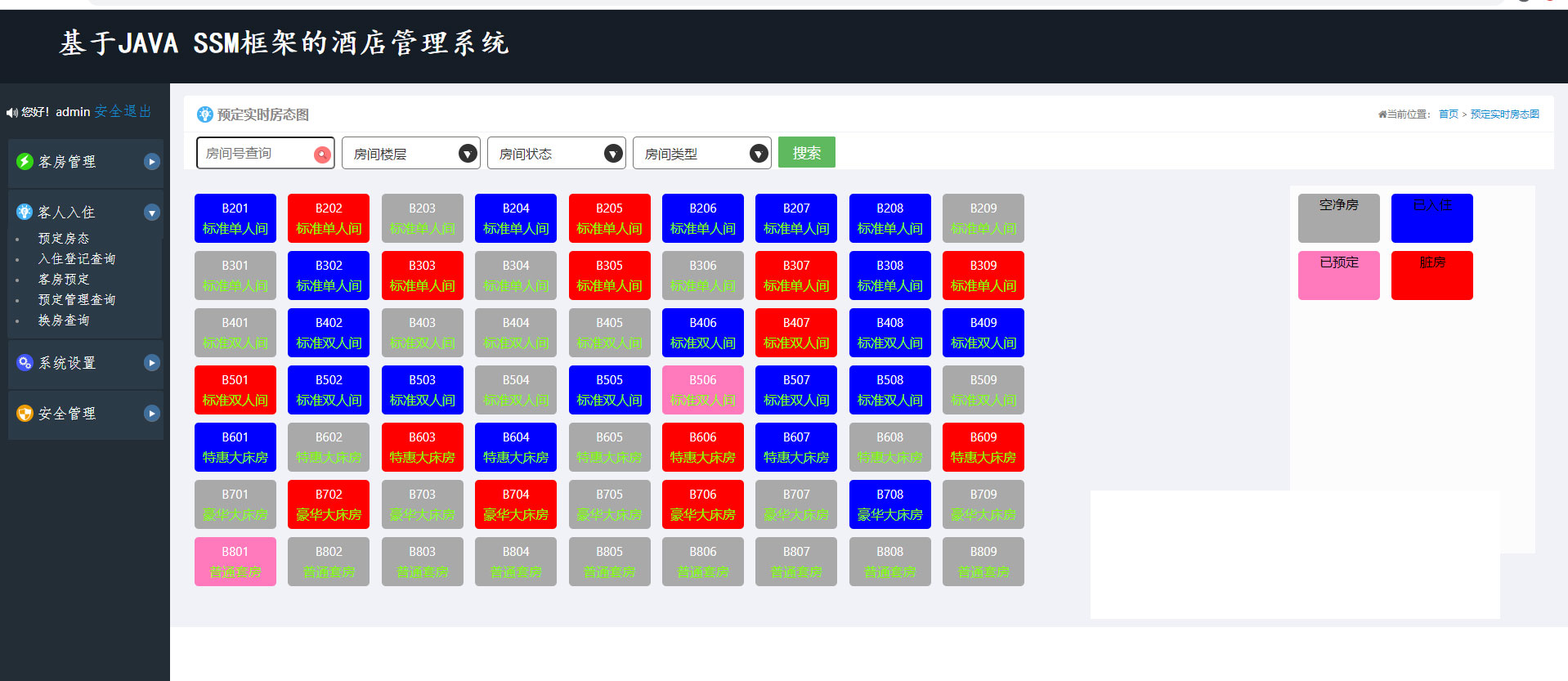Expand the 安全管理 menu arrow
Viewport: 1568px width, 681px height.
coord(151,414)
